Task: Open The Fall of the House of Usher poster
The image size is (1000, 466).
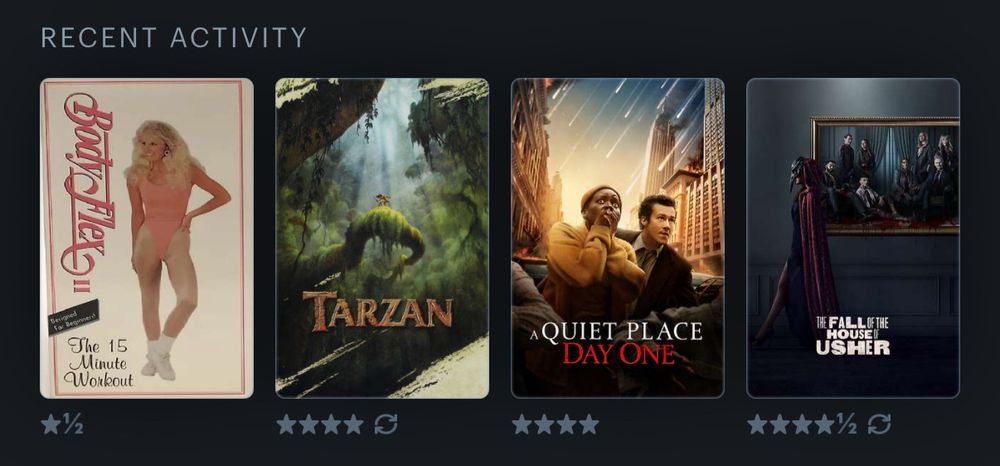Action: tap(853, 238)
